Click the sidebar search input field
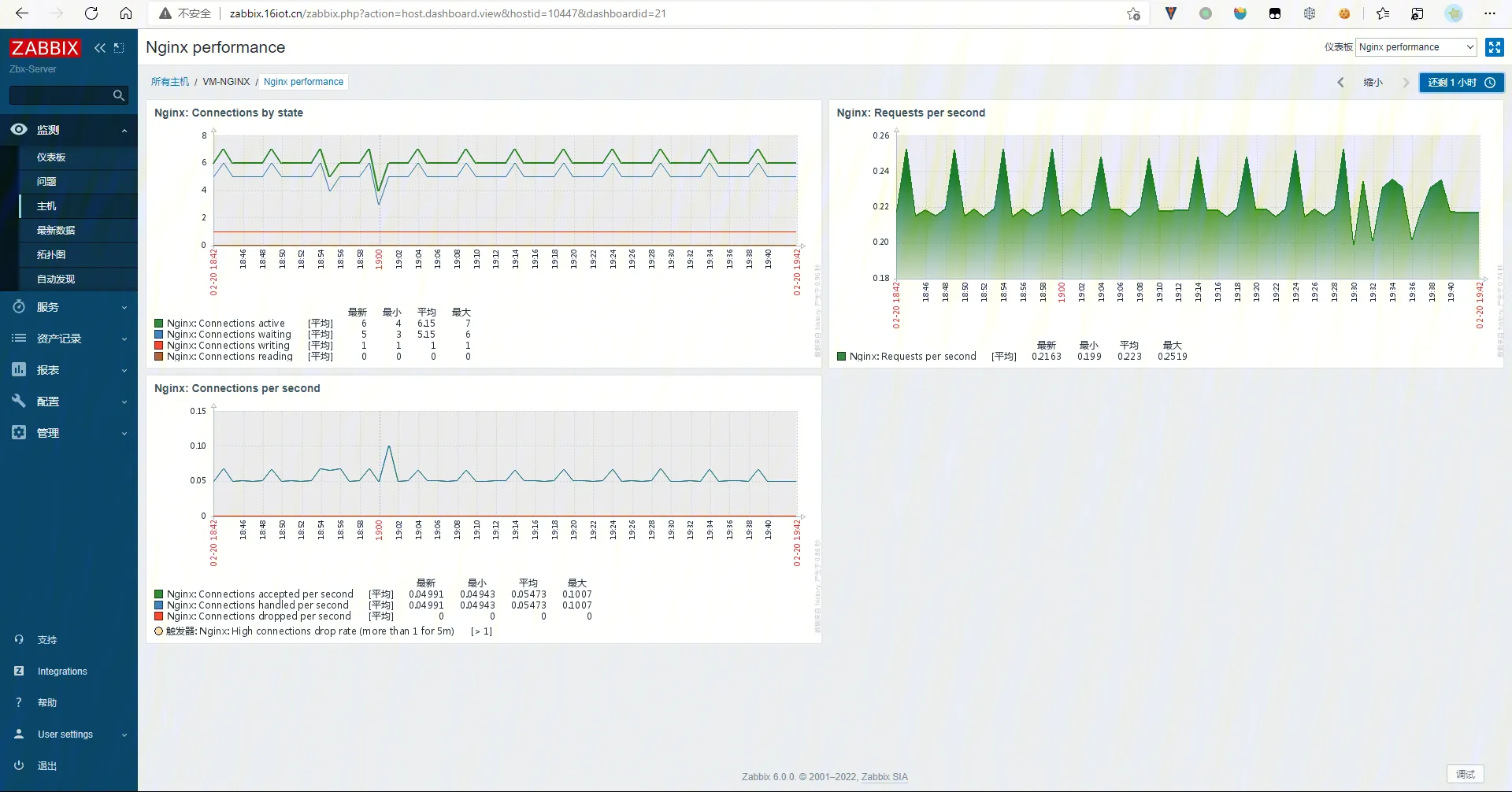This screenshot has width=1512, height=792. coord(60,95)
